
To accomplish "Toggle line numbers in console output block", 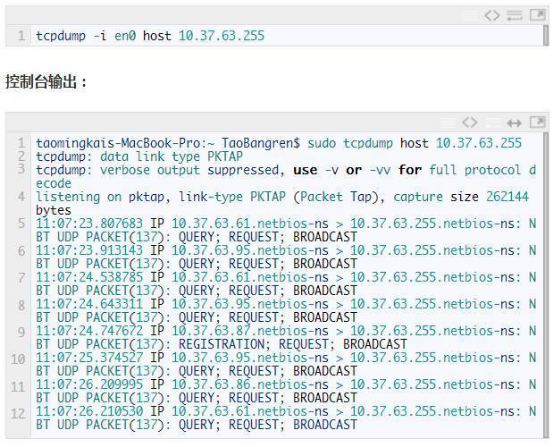I will (448, 122).
